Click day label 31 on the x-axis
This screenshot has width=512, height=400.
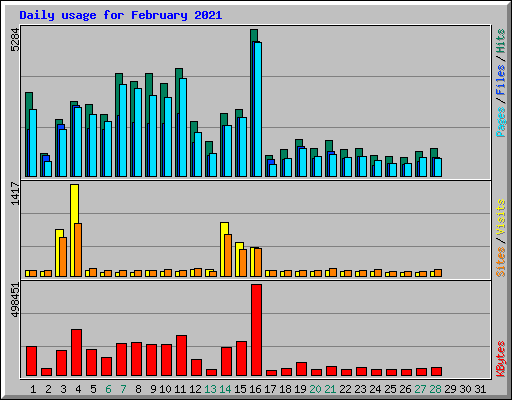tap(480, 389)
